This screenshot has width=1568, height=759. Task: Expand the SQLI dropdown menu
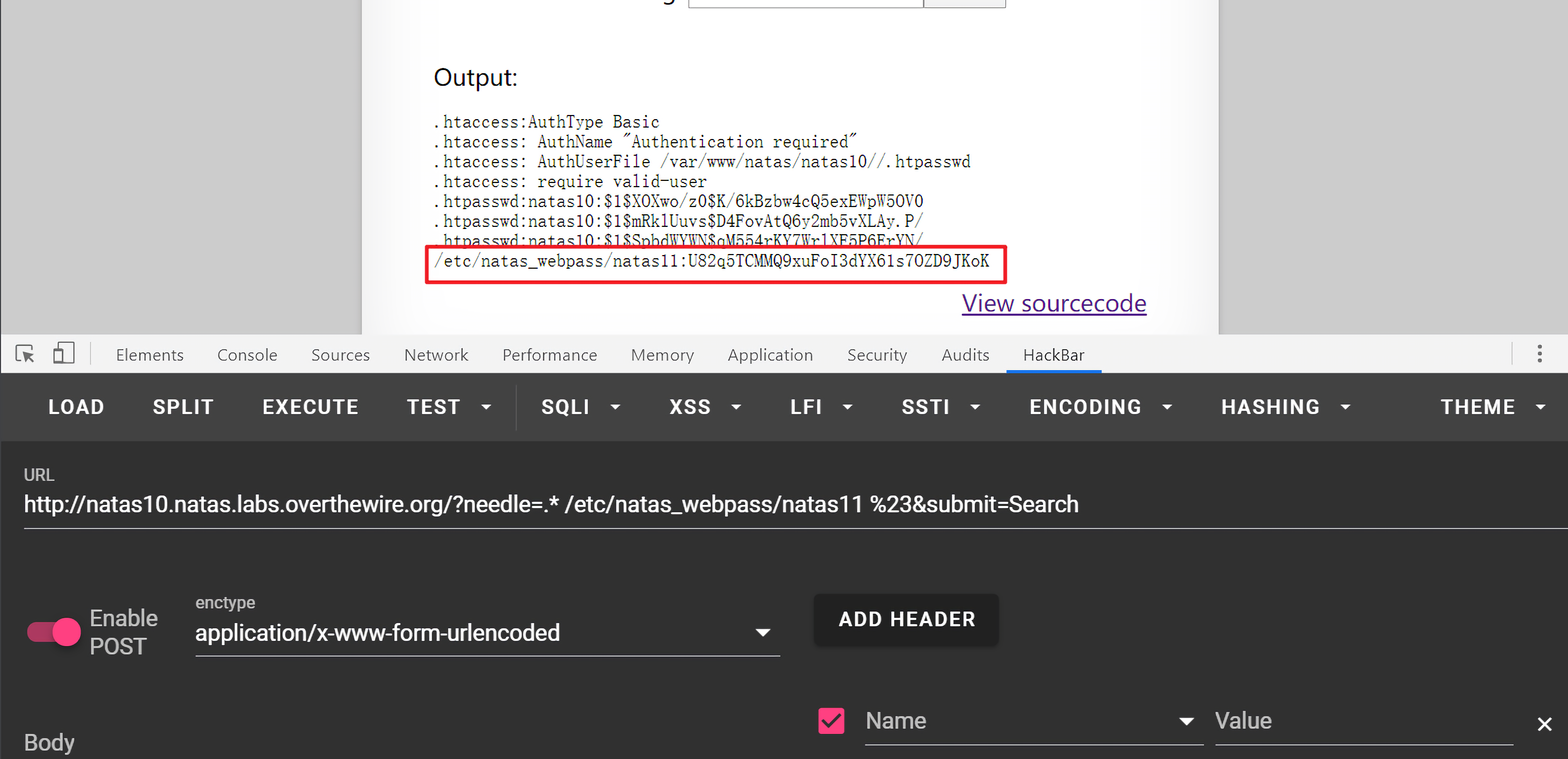click(x=581, y=407)
